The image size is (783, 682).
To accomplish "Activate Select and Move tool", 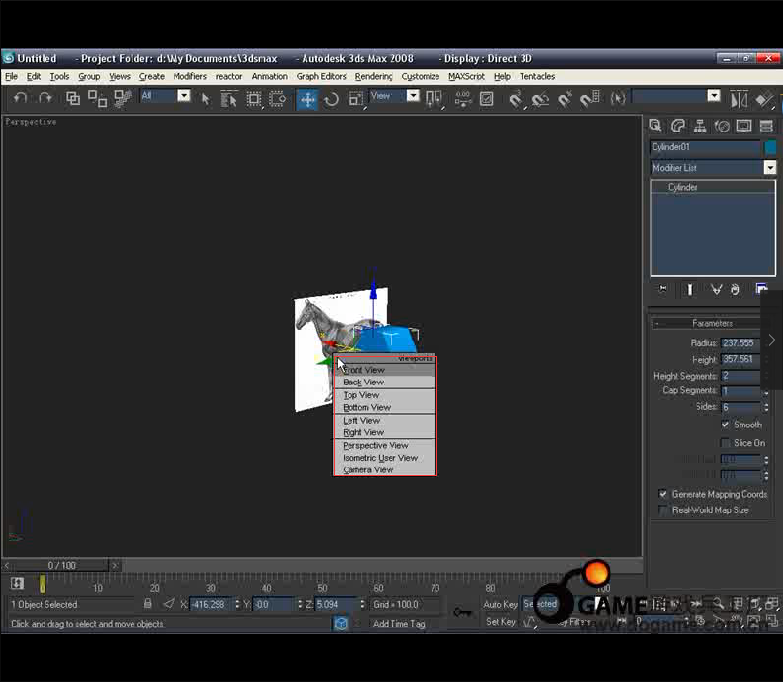I will 307,99.
